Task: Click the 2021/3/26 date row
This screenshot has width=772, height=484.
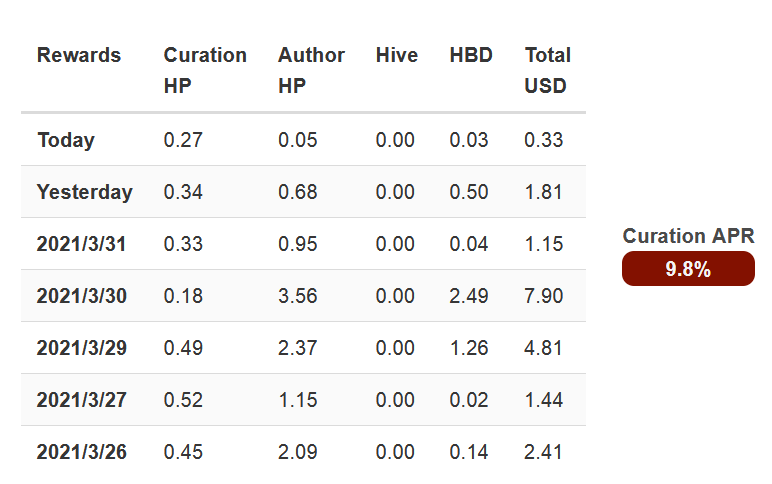Action: pos(303,452)
